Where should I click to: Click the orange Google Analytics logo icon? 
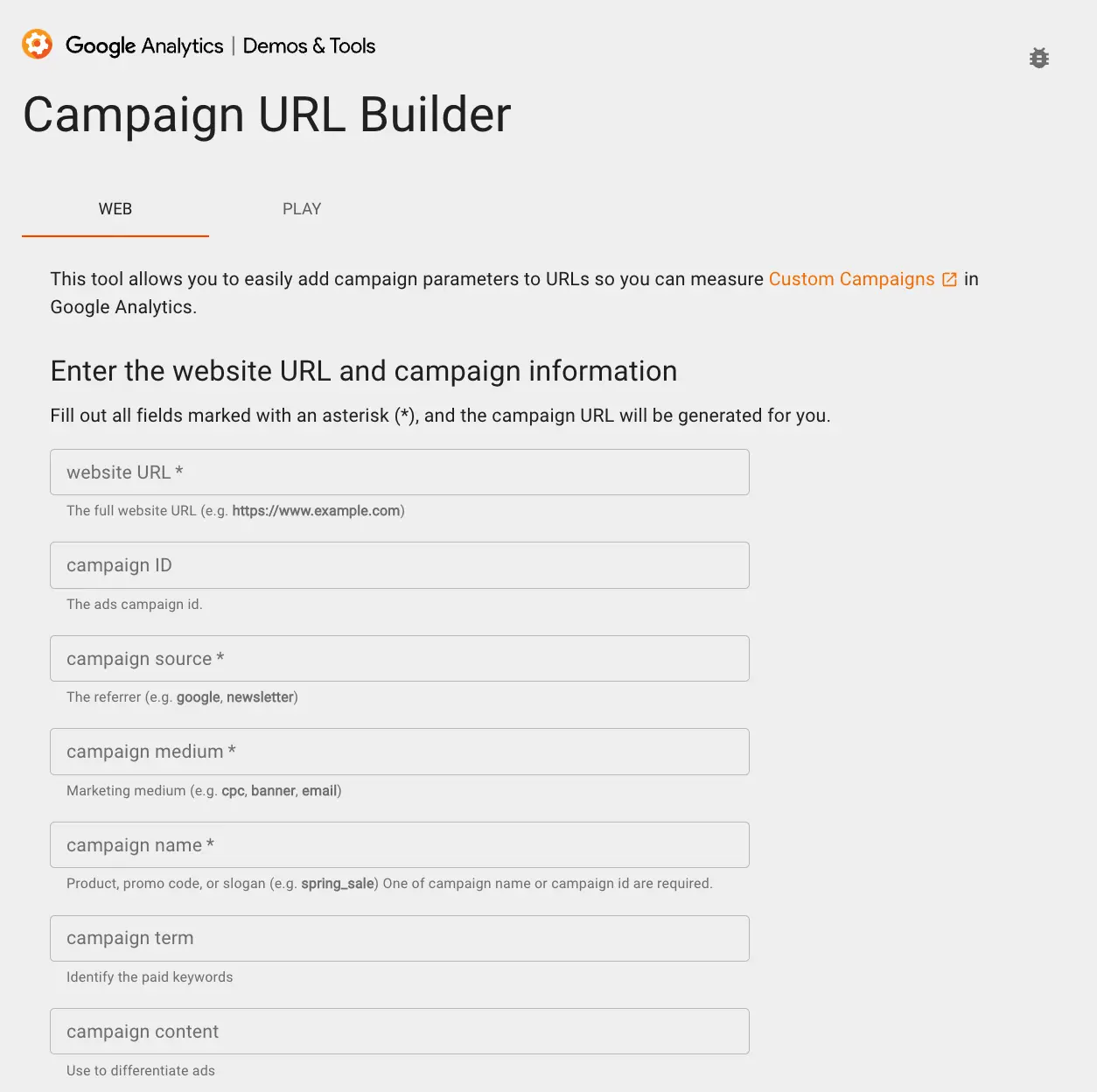37,45
